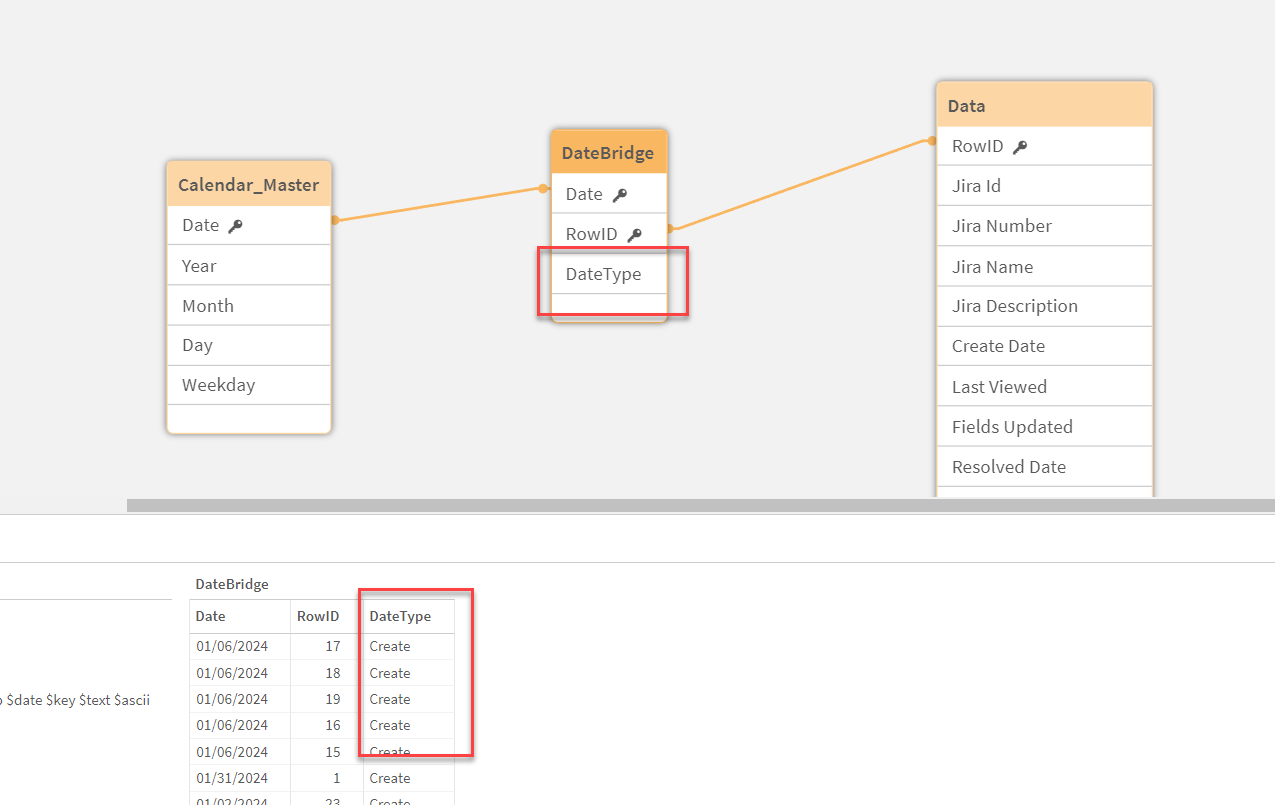Click the RowID cell showing 19
The image size is (1275, 805).
click(326, 699)
